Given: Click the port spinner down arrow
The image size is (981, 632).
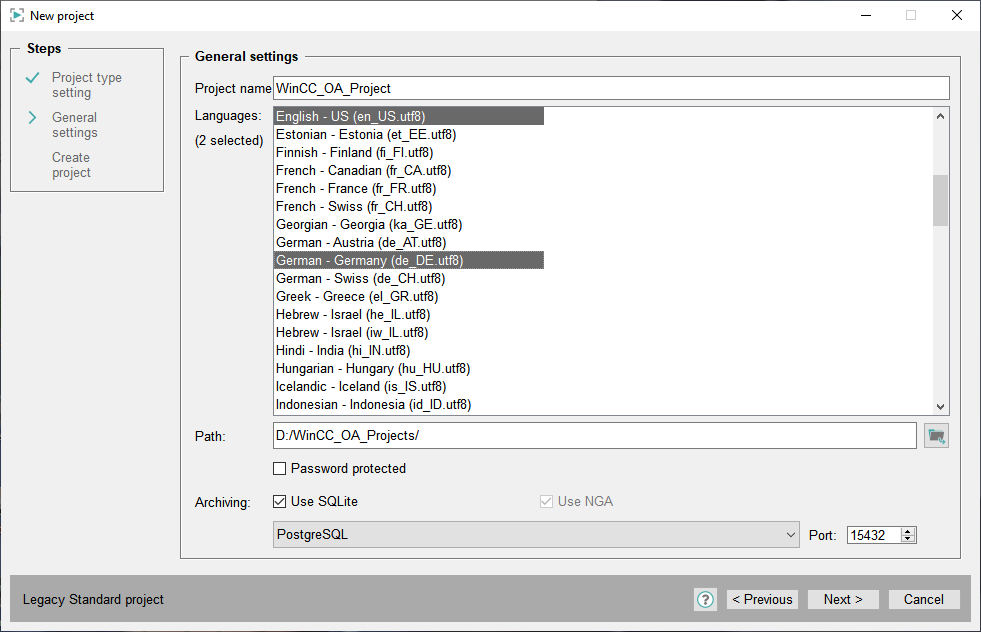Looking at the screenshot, I should coord(908,539).
